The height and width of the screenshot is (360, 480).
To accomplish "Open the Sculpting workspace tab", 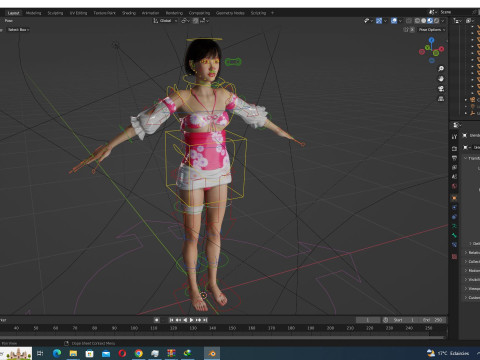I will point(55,13).
